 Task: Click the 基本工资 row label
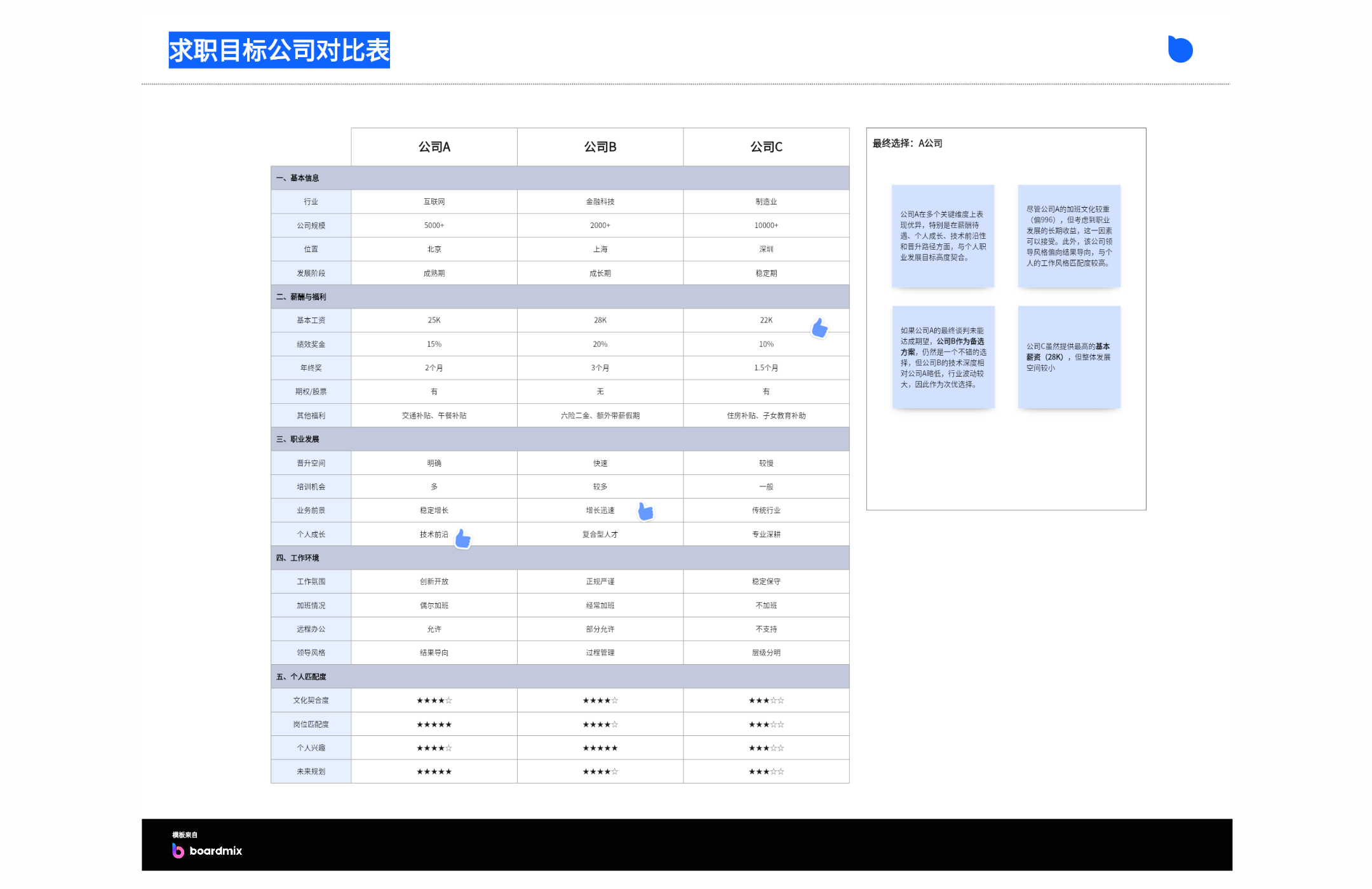pyautogui.click(x=311, y=320)
